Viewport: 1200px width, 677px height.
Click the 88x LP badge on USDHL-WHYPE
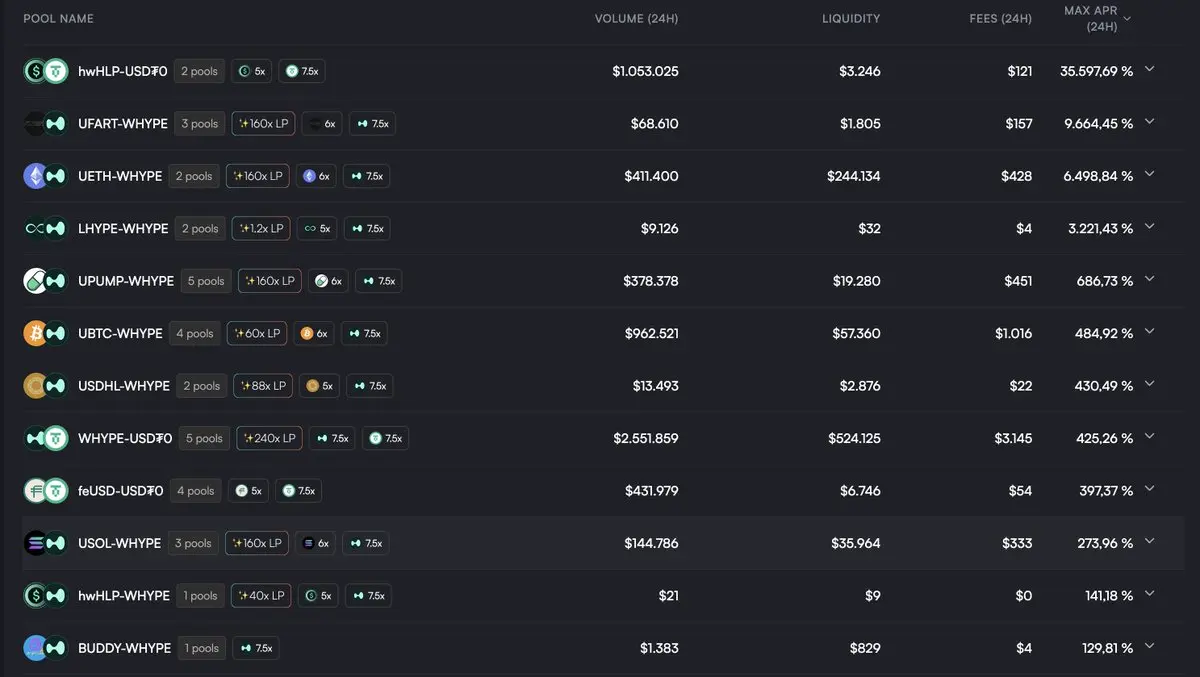tap(263, 386)
